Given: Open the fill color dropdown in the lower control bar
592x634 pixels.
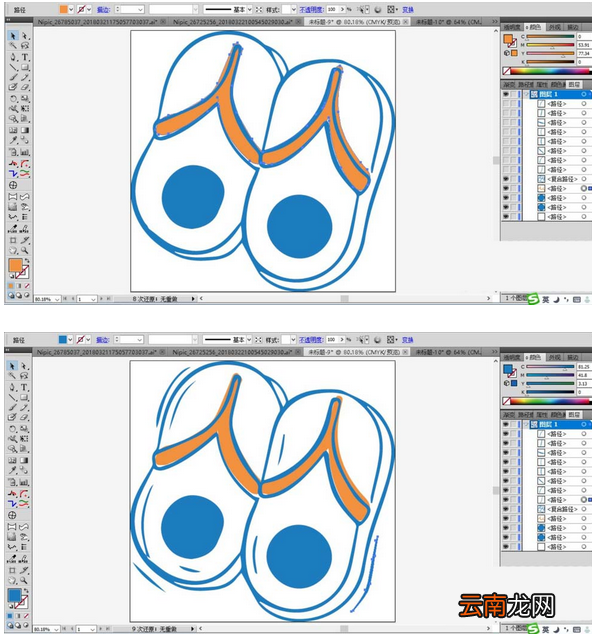Looking at the screenshot, I should (70, 339).
